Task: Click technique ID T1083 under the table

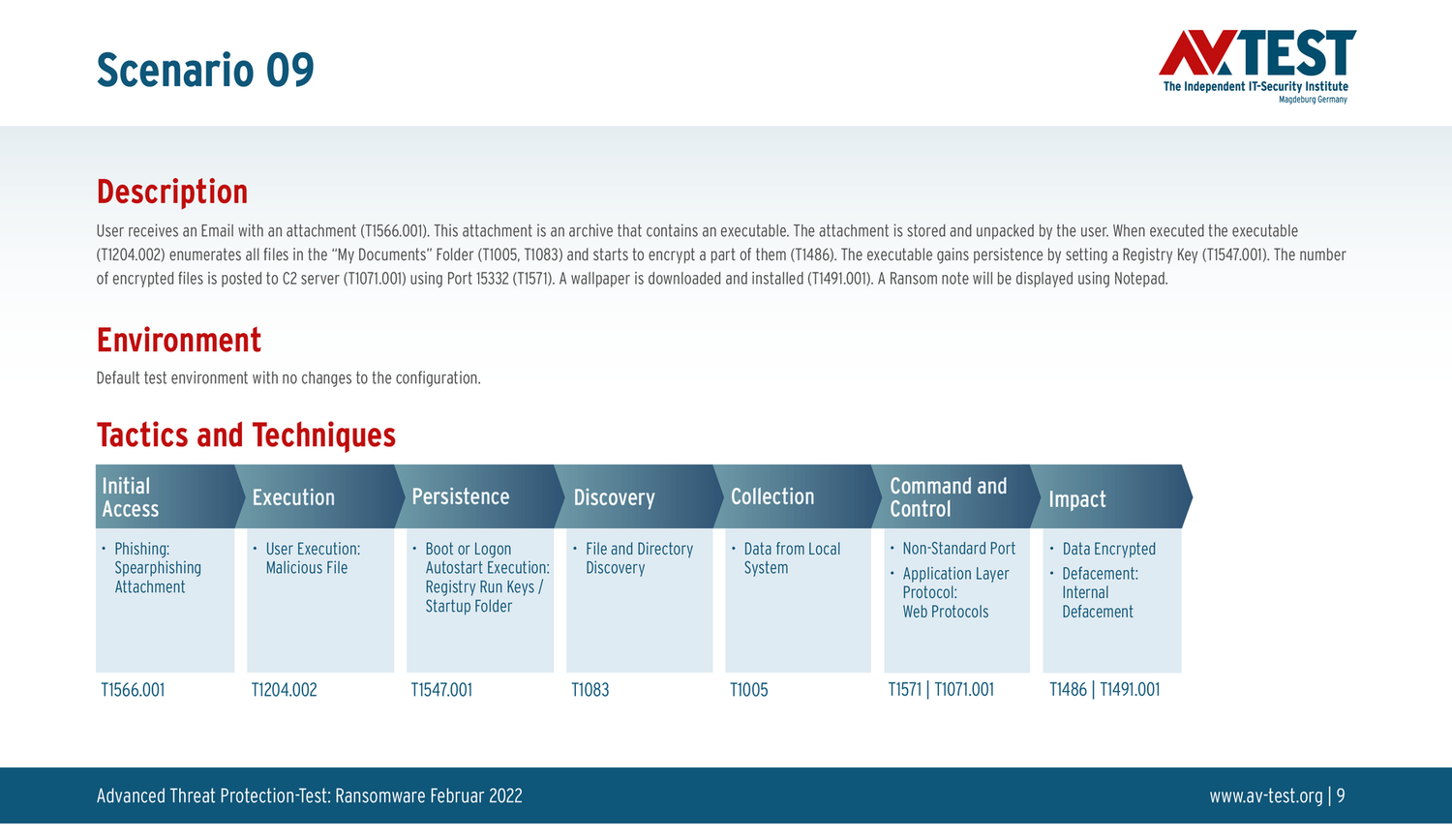Action: coord(590,690)
